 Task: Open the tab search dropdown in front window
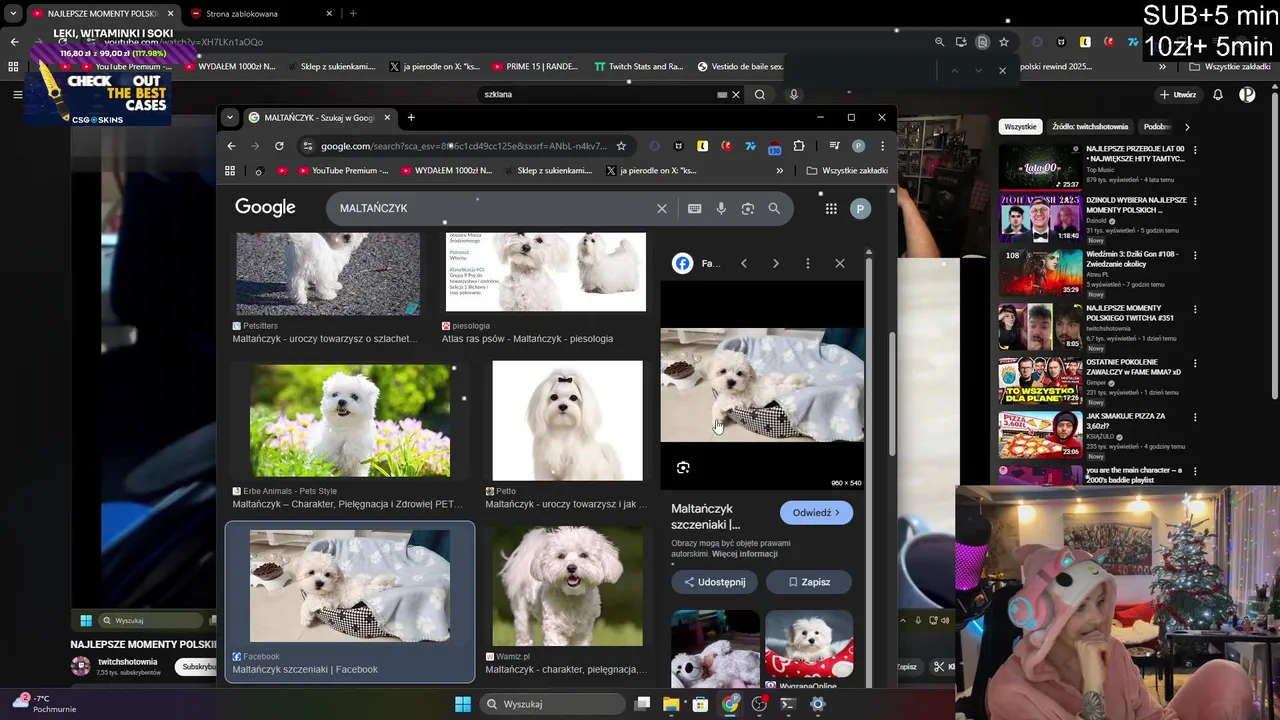tap(230, 117)
